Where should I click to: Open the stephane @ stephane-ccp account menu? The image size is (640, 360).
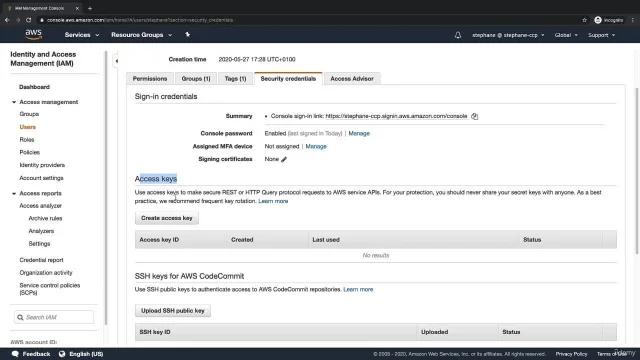(x=508, y=35)
